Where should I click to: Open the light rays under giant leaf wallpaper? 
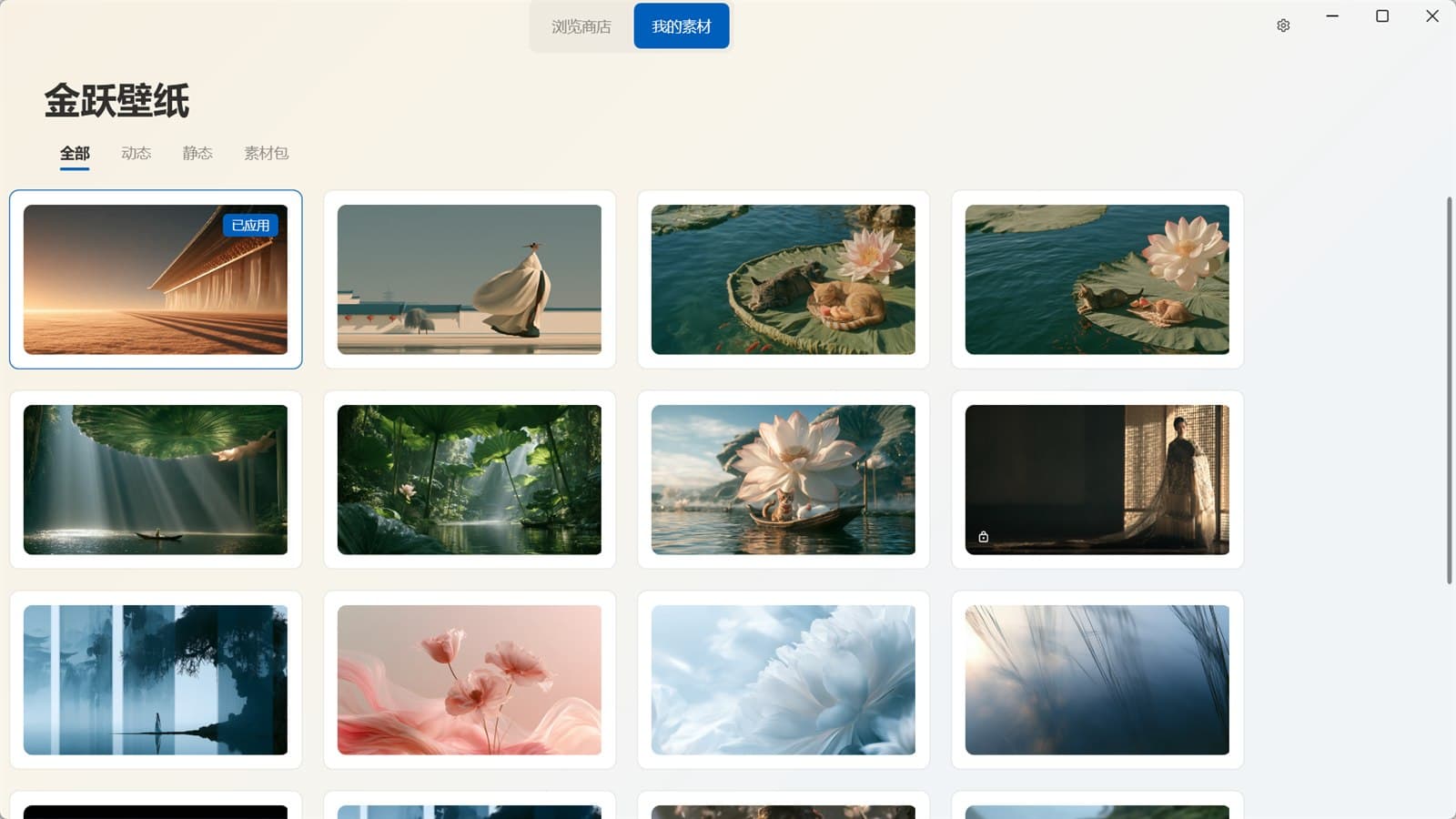(x=156, y=480)
